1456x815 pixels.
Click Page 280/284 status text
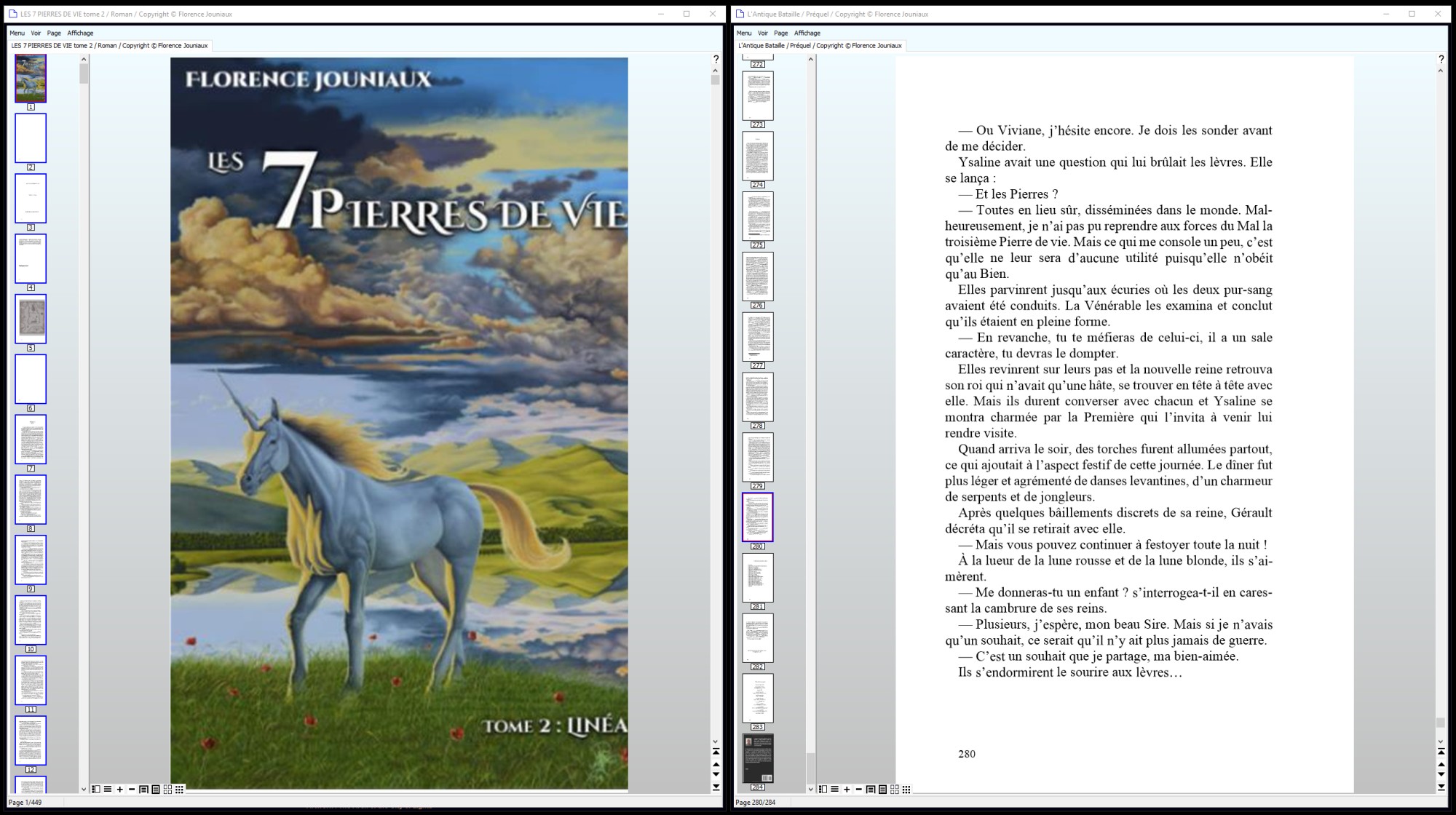756,803
